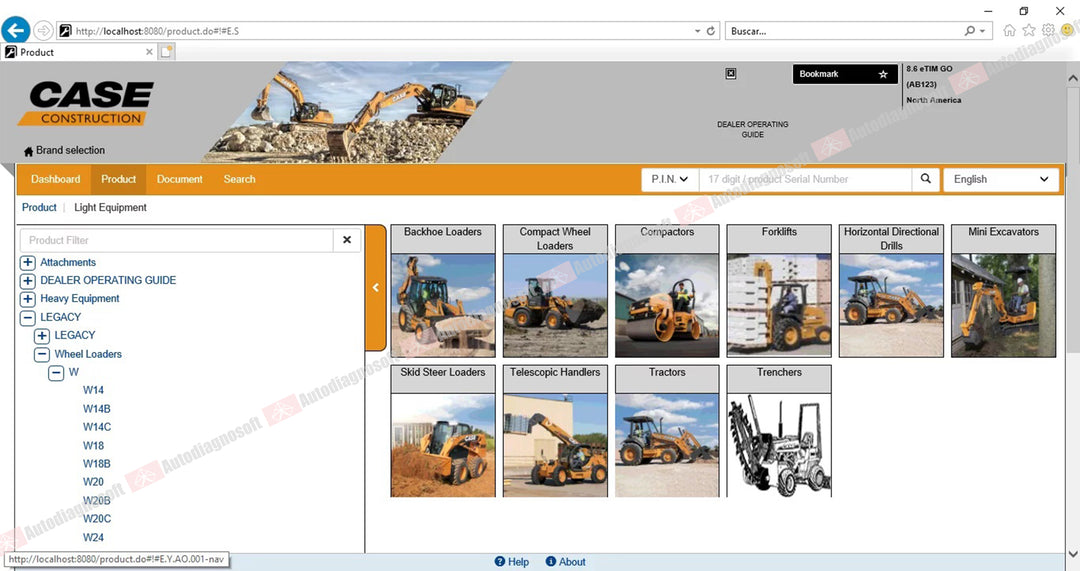Click the small icon above Dealer Operating Guide
This screenshot has width=1080, height=571.
(x=731, y=74)
